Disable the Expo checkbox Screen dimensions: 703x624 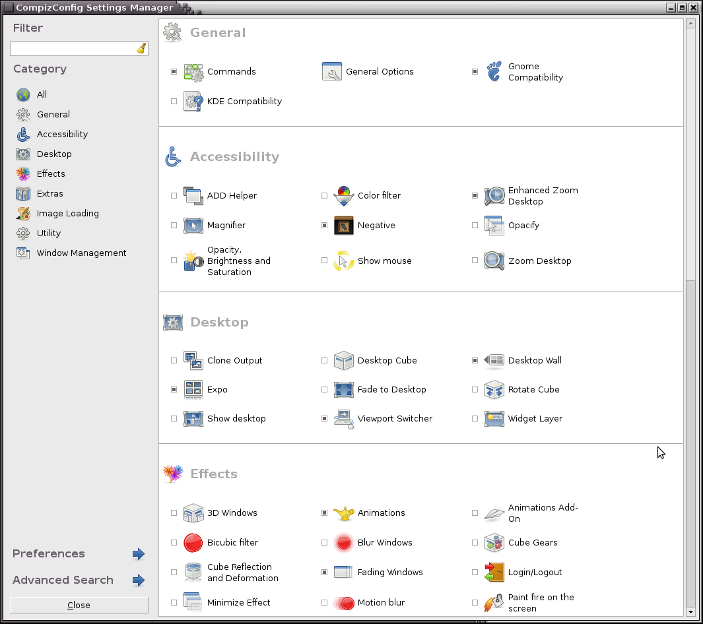point(174,390)
